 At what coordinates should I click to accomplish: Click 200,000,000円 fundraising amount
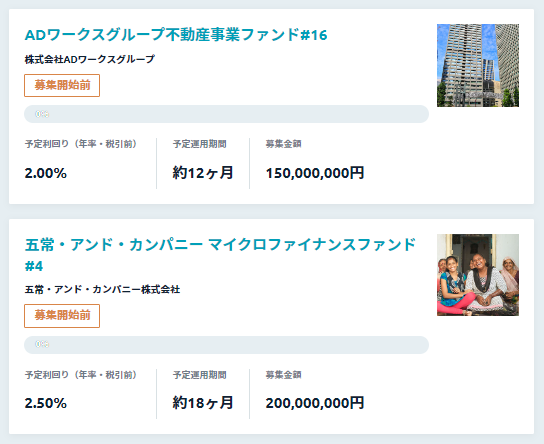(315, 403)
